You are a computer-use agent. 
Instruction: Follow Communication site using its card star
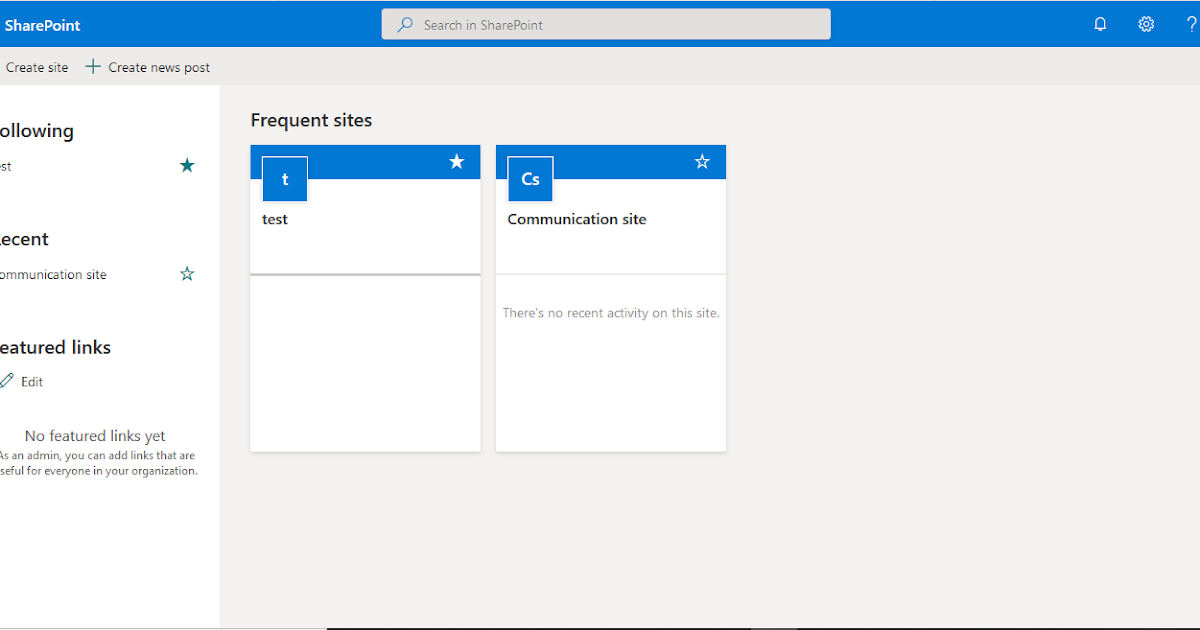coord(702,161)
